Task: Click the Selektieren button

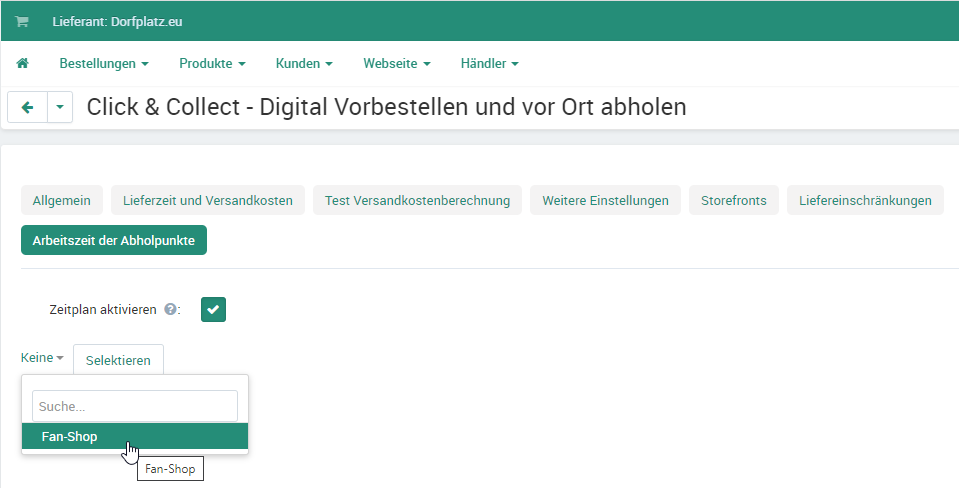Action: [118, 360]
